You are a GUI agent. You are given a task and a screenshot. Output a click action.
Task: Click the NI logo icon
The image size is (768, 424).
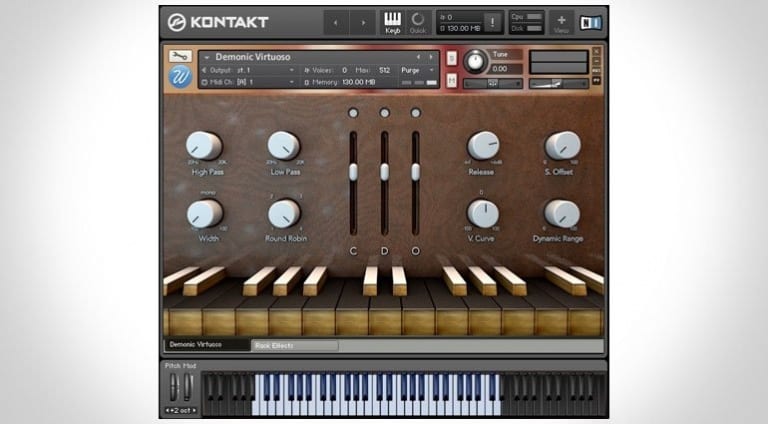[x=591, y=23]
